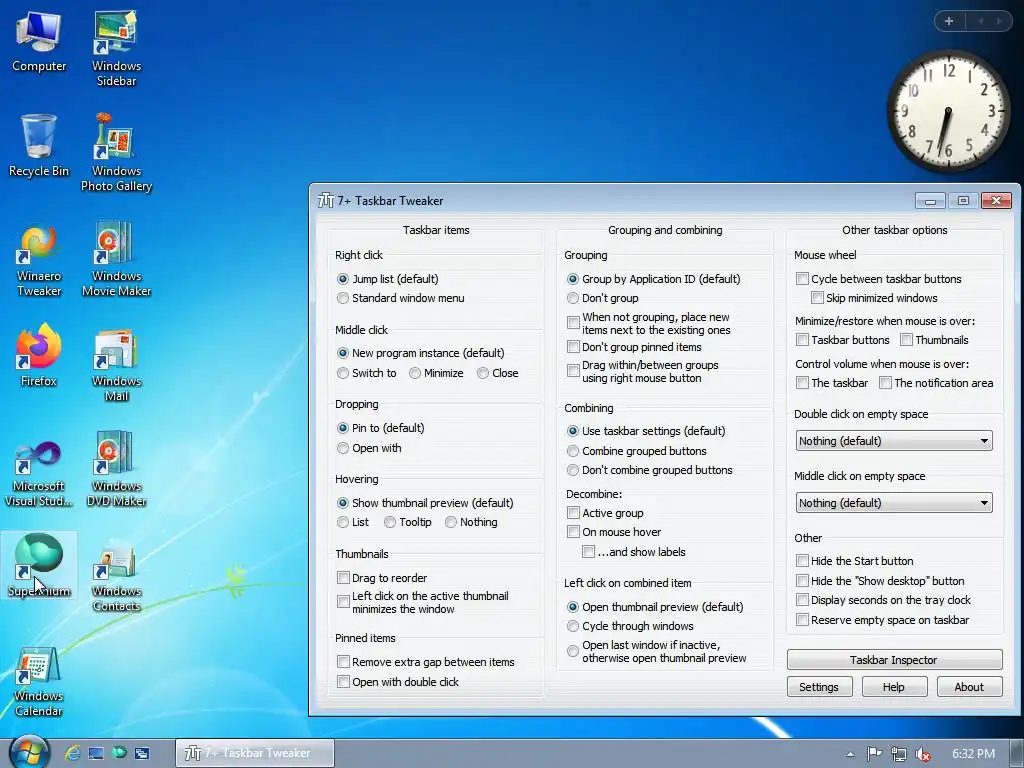Select Open with for dropping

[369, 448]
